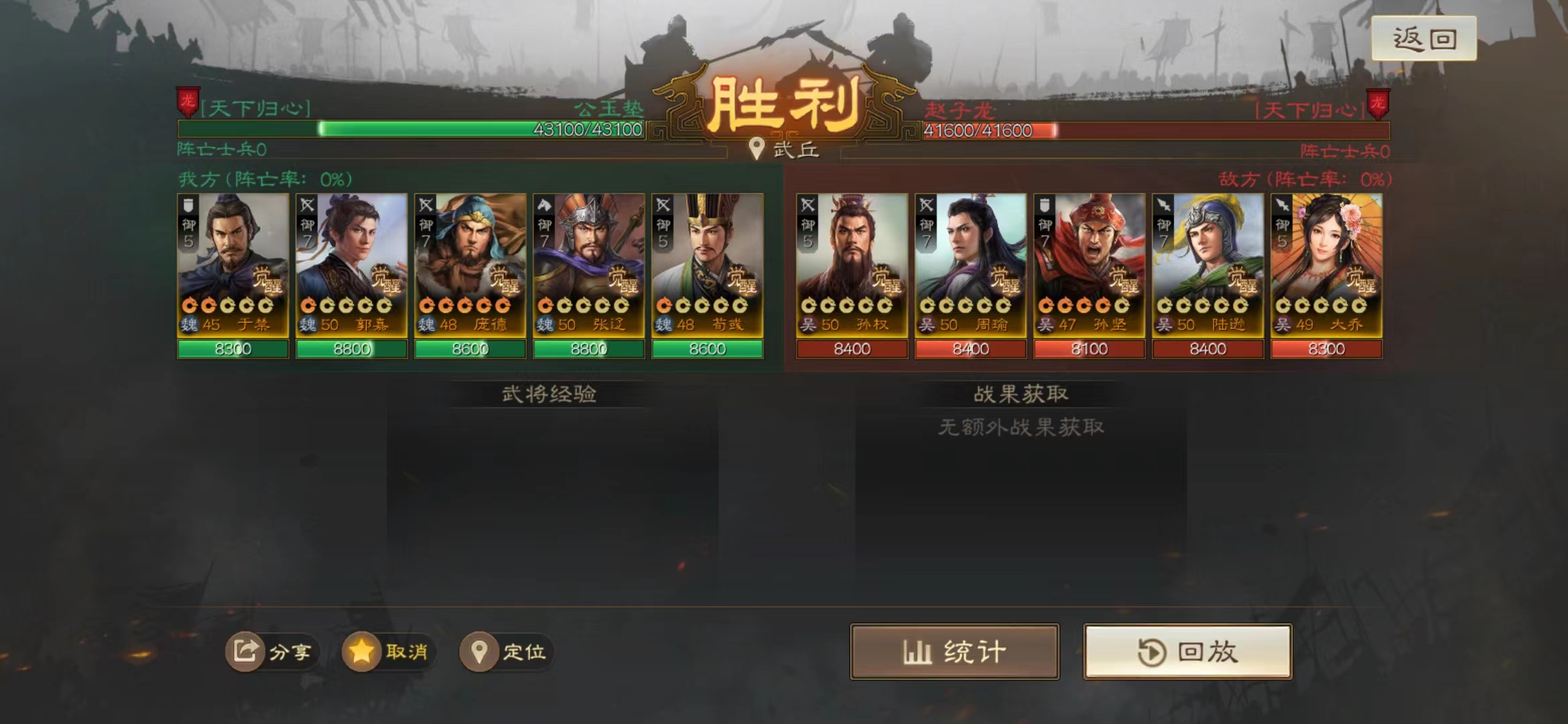Select enemy general 孙坚 portrait
The width and height of the screenshot is (1568, 724).
click(x=1089, y=265)
